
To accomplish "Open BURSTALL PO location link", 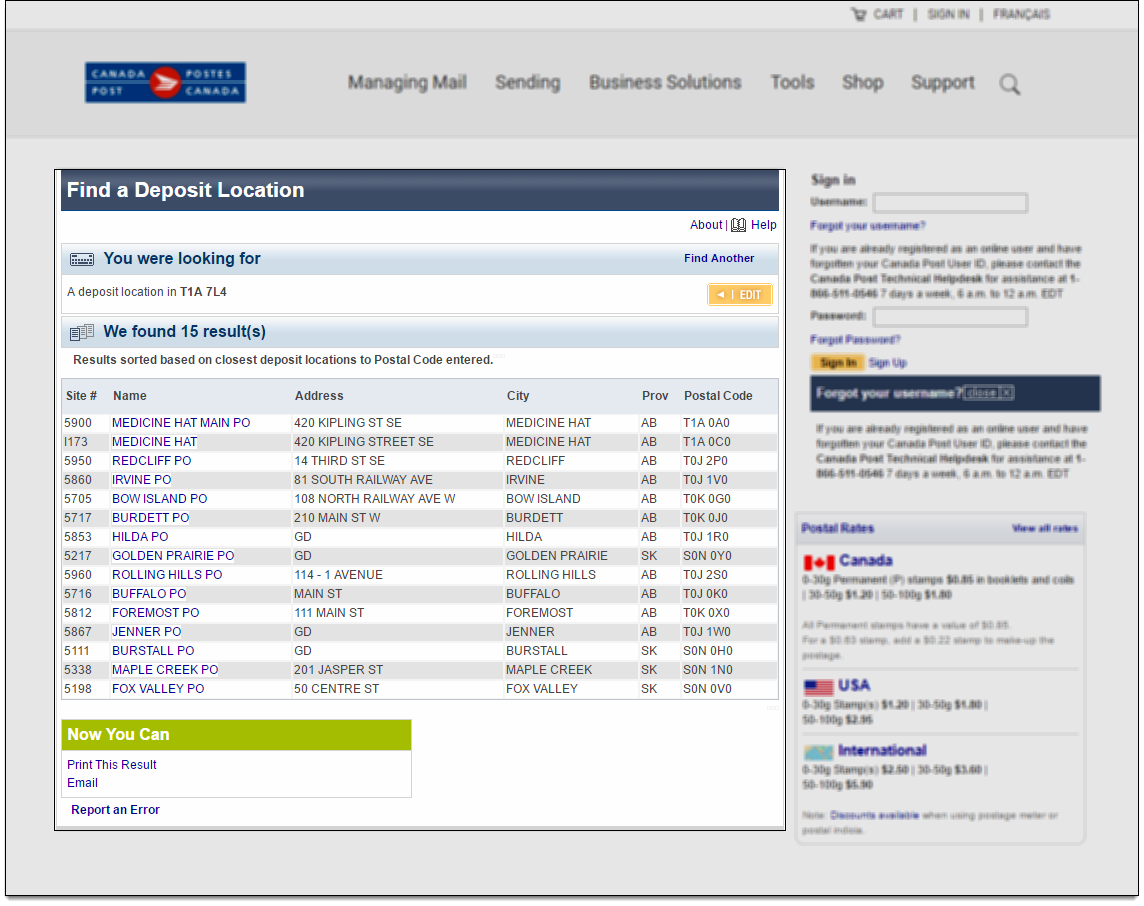I will (152, 651).
